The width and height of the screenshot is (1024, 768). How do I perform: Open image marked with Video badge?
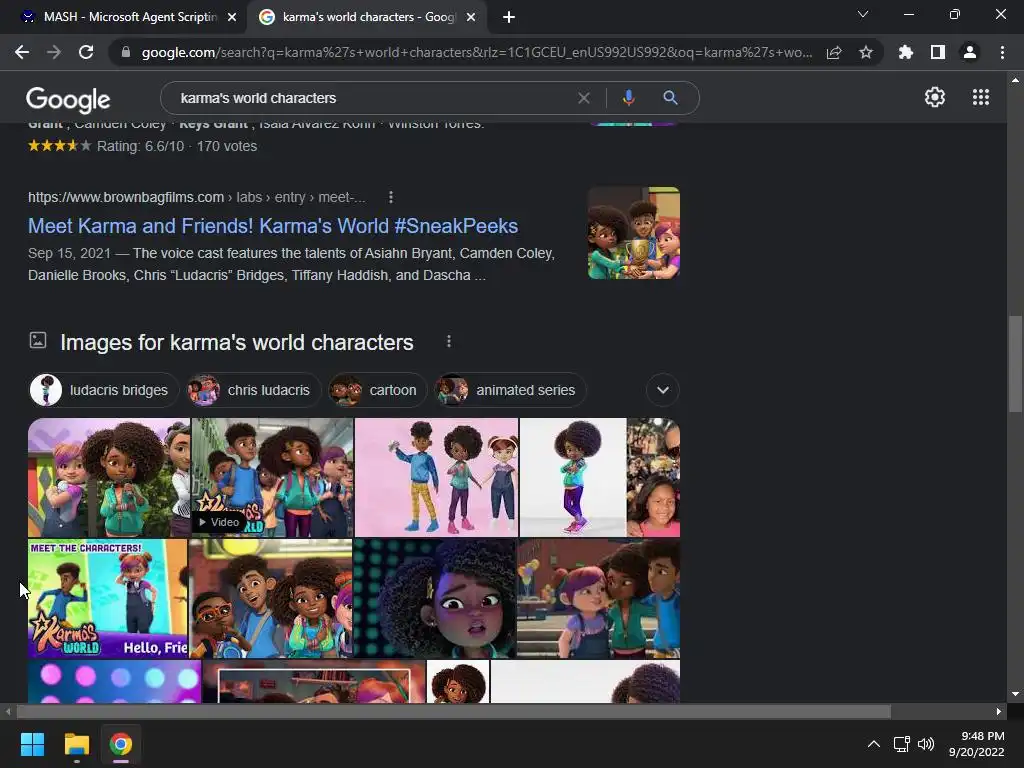[272, 477]
